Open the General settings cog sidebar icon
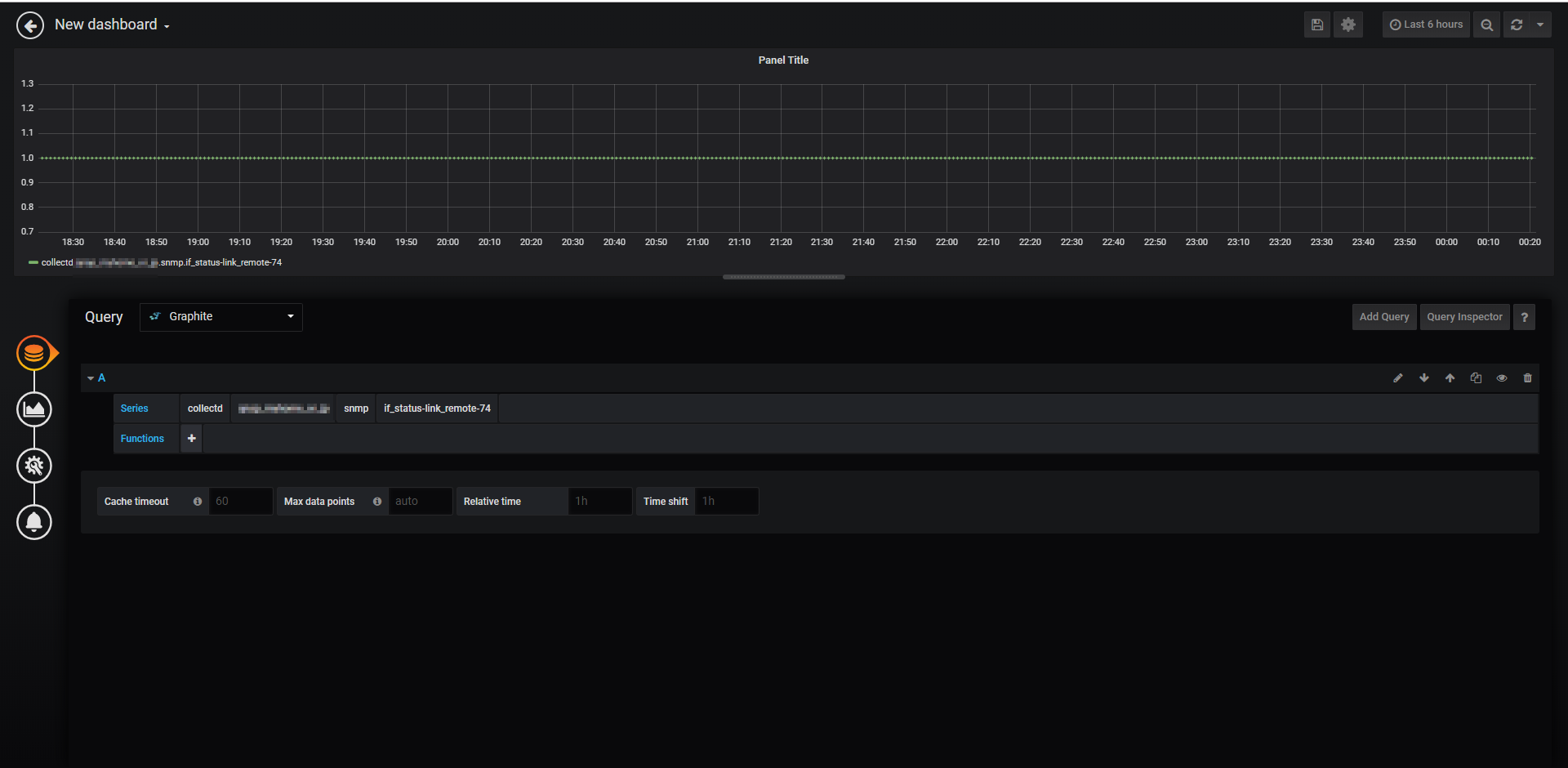The height and width of the screenshot is (768, 1568). click(x=34, y=466)
